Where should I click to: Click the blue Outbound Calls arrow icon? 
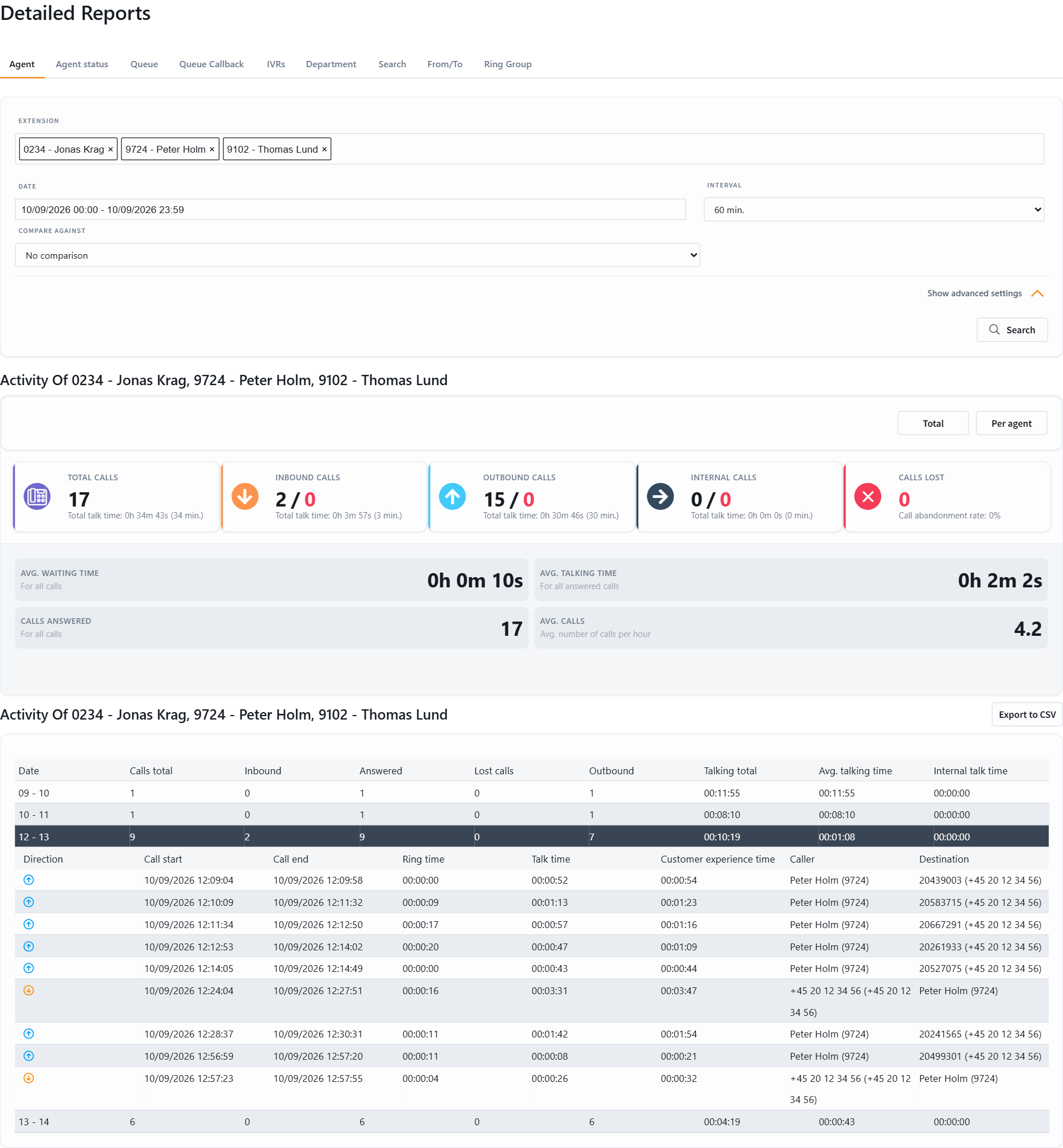[453, 497]
